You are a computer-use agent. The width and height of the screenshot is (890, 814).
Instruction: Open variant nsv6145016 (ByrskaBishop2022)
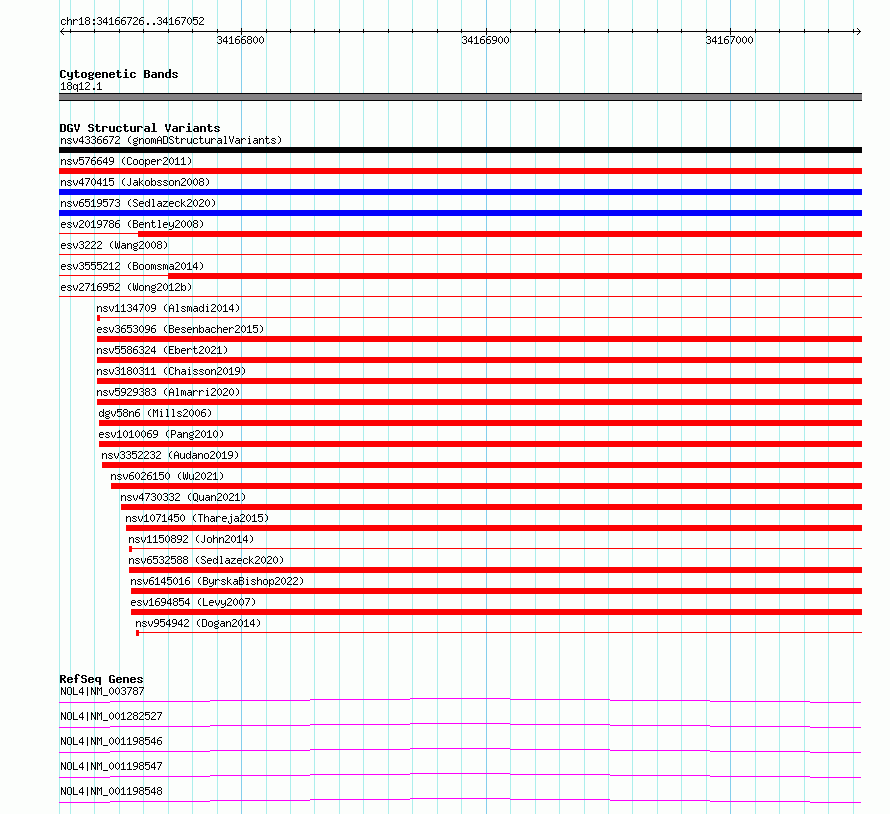tap(217, 581)
